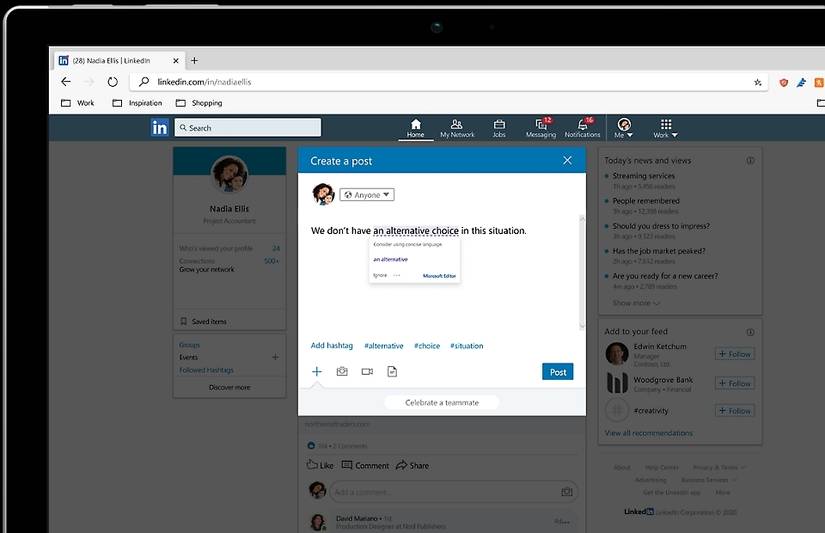Image resolution: width=825 pixels, height=533 pixels.
Task: Add the #choice hashtag
Action: pos(427,346)
